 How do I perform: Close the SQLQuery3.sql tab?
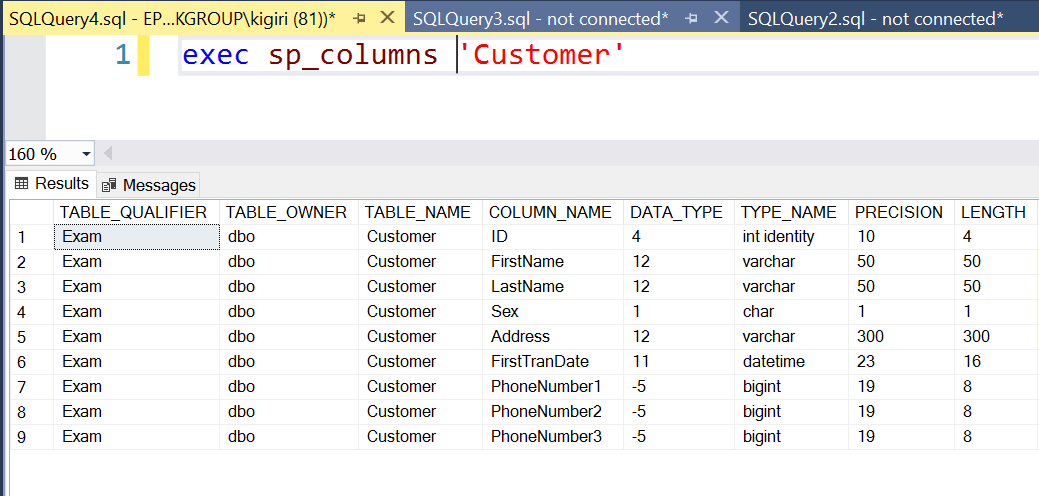[x=722, y=18]
